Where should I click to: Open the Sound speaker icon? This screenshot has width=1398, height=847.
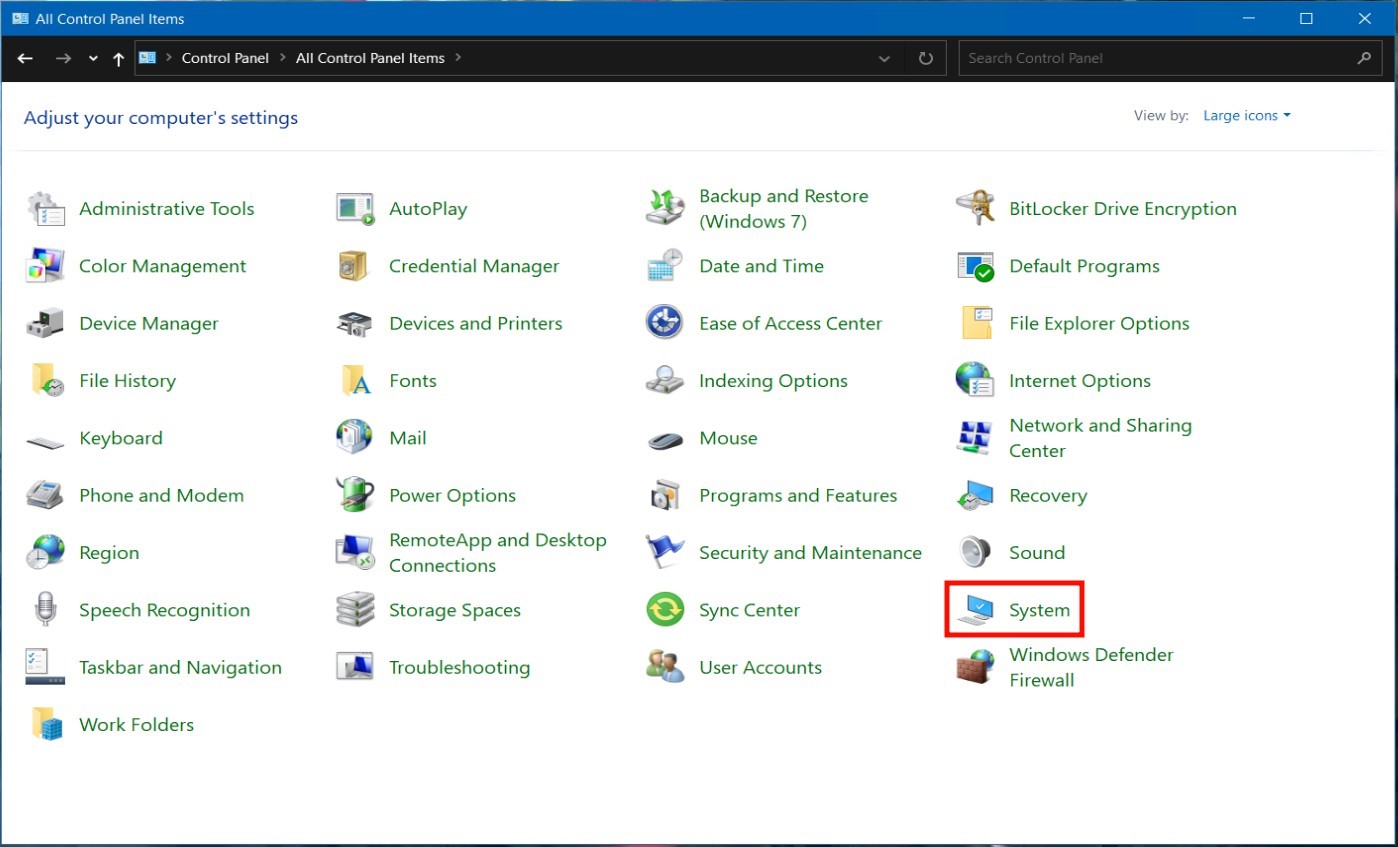974,552
